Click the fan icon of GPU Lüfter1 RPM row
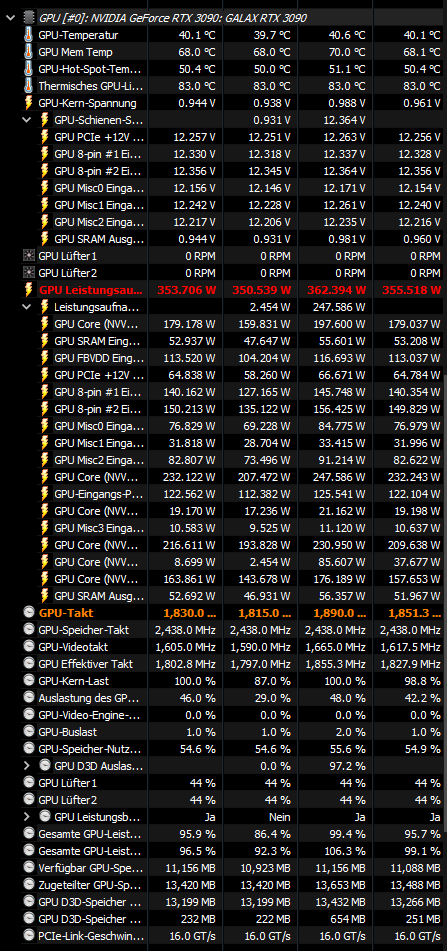447x951 pixels. click(x=28, y=256)
